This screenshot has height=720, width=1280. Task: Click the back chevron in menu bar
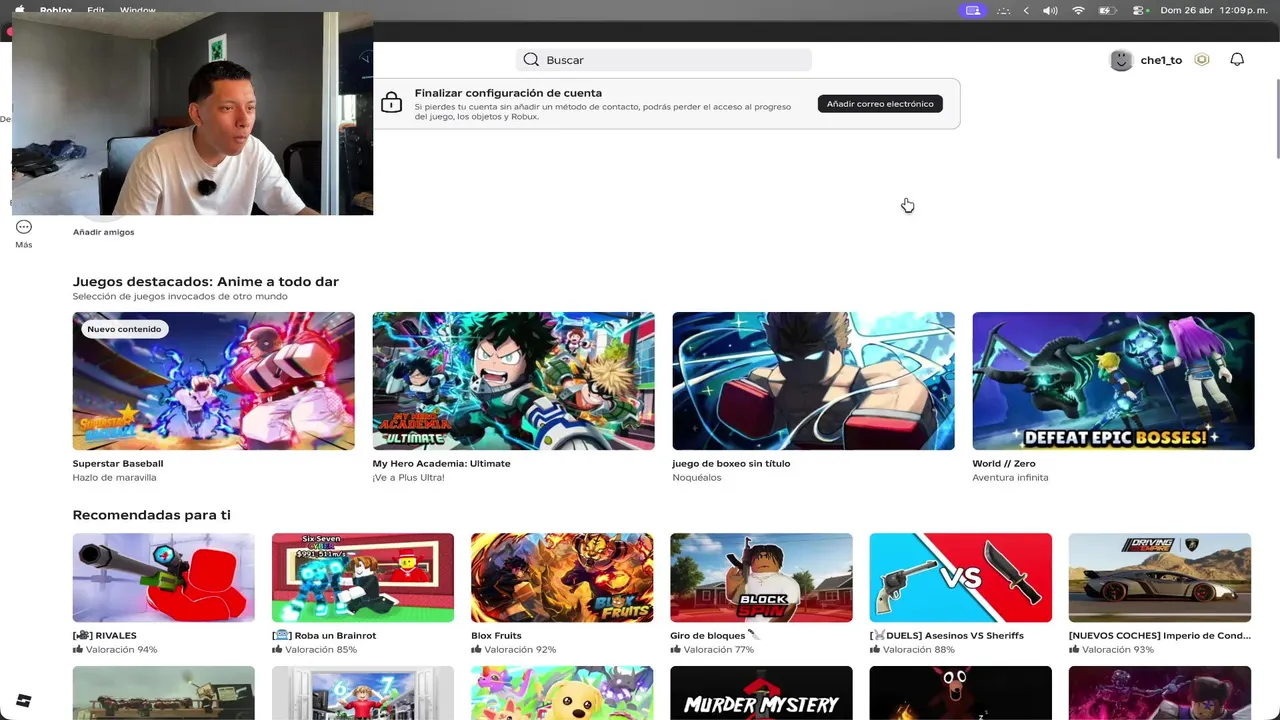[1026, 10]
